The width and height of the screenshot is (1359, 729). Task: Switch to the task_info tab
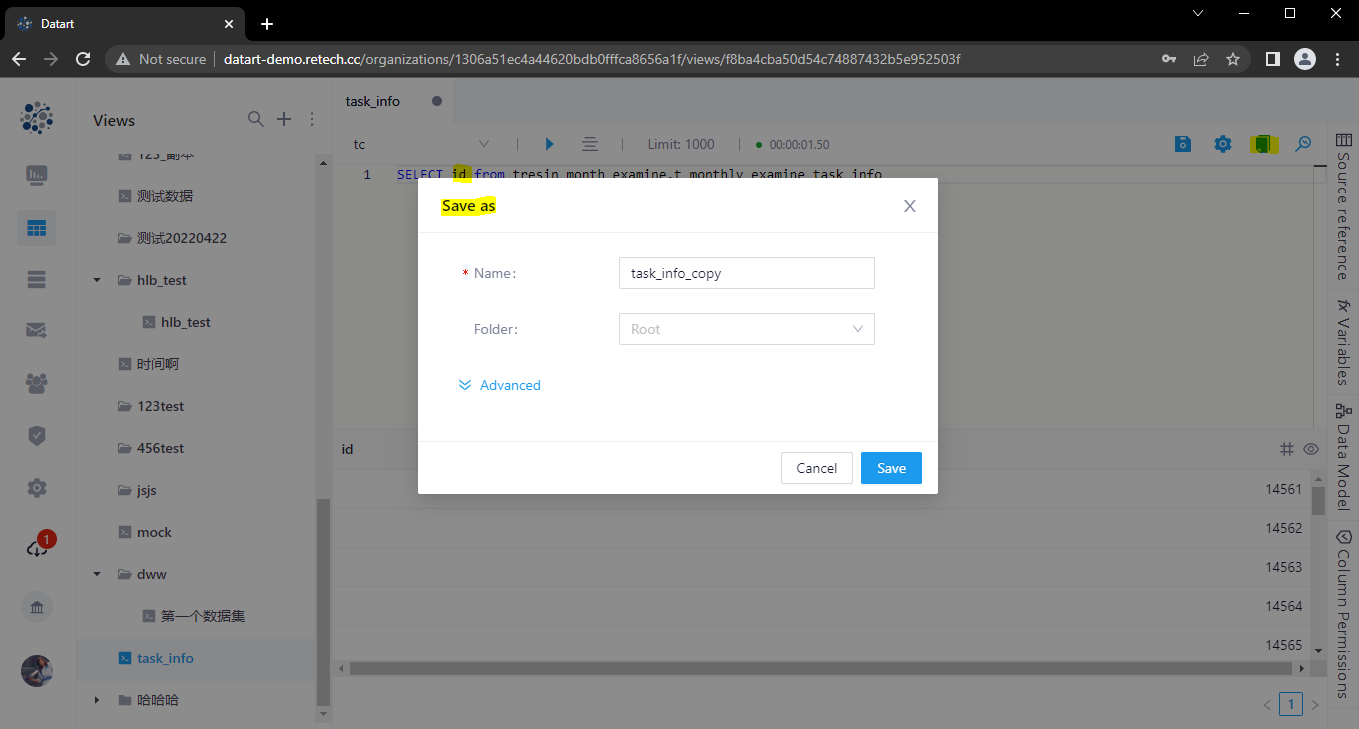click(373, 101)
